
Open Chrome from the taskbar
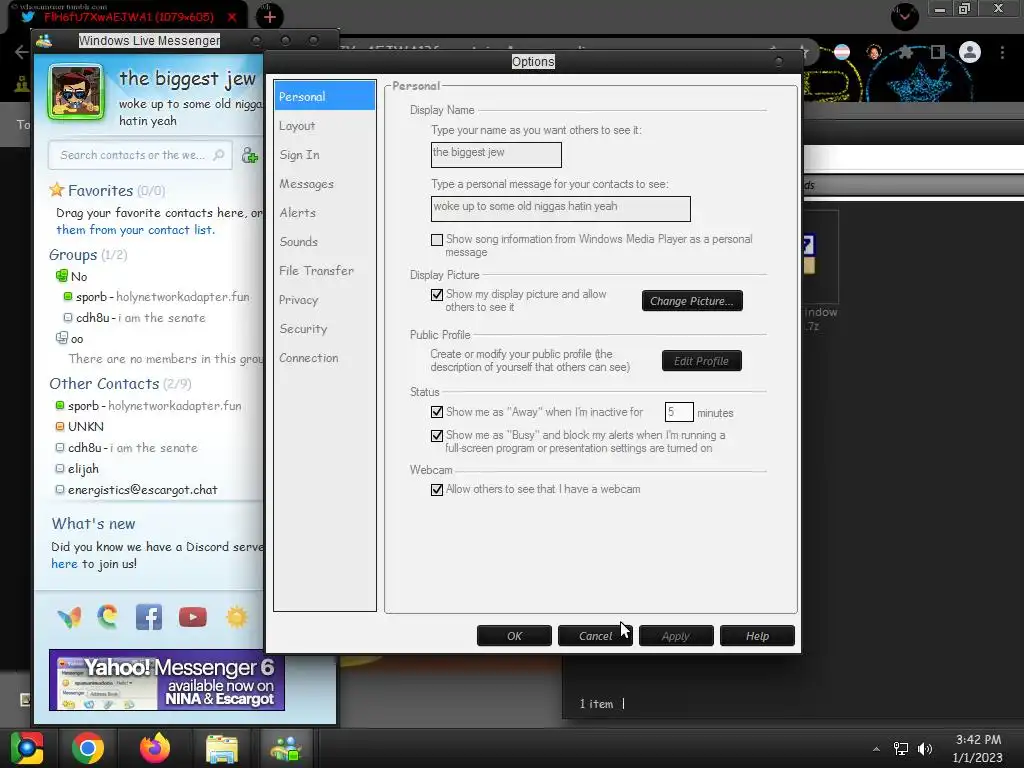click(88, 748)
